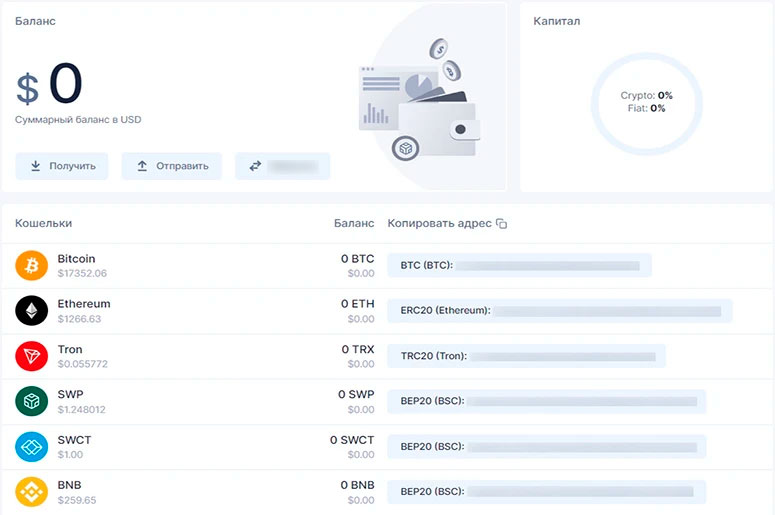Click the SWCT token icon
Viewport: 775px width, 515px height.
[31, 446]
